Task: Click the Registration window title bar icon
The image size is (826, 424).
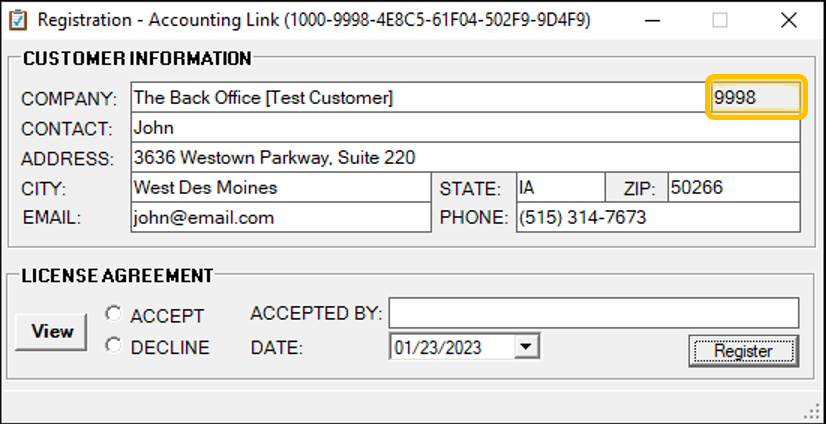Action: coord(17,19)
